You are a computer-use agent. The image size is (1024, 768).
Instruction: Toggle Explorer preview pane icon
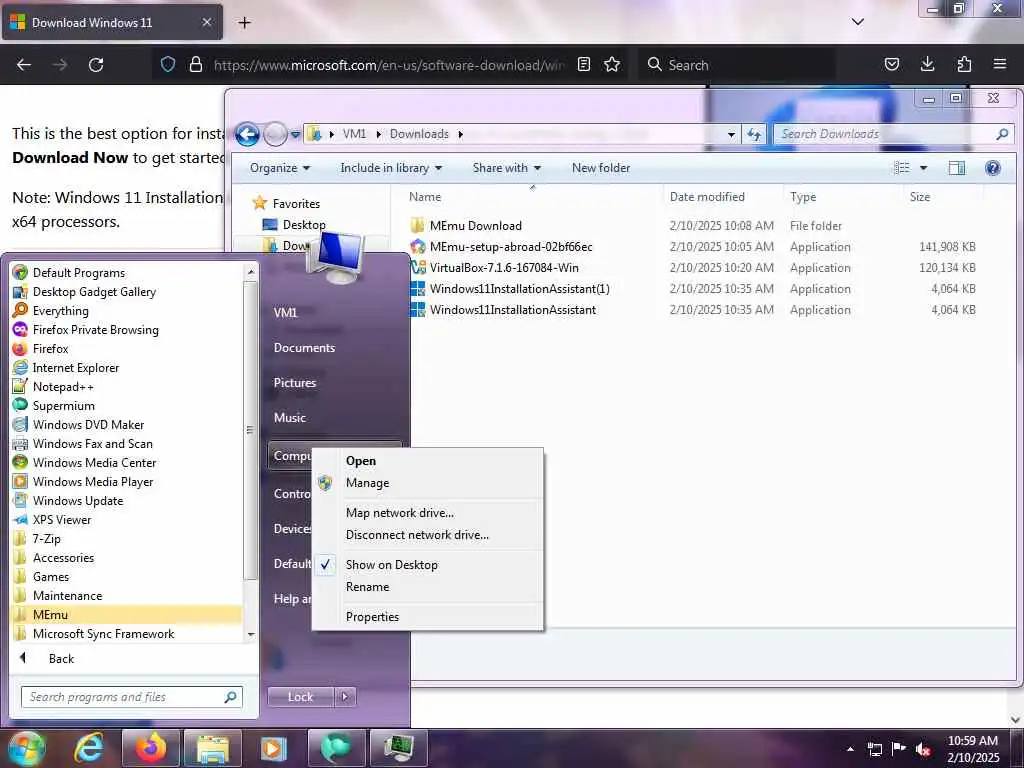pyautogui.click(x=957, y=168)
